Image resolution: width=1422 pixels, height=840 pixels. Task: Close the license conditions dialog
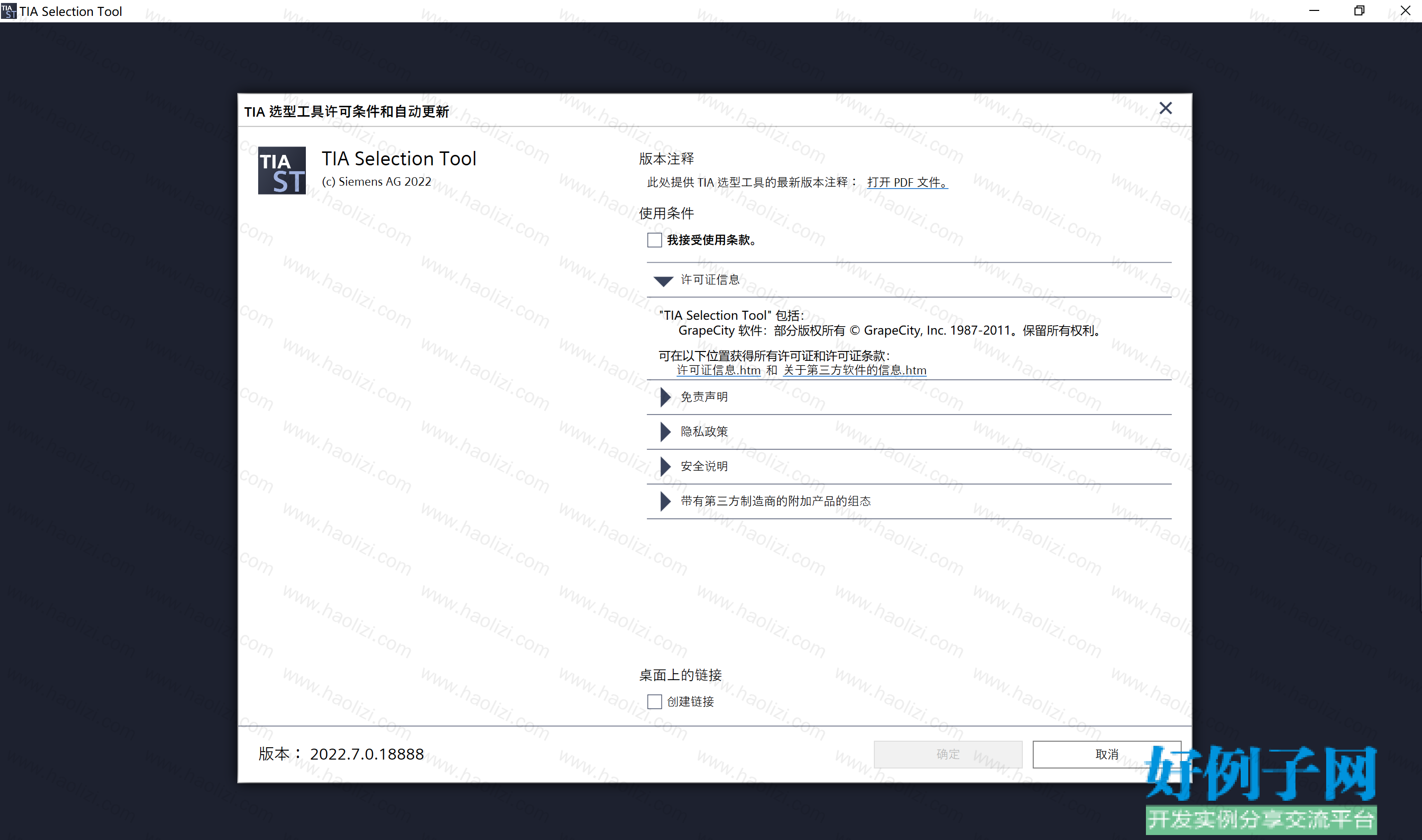(1165, 108)
